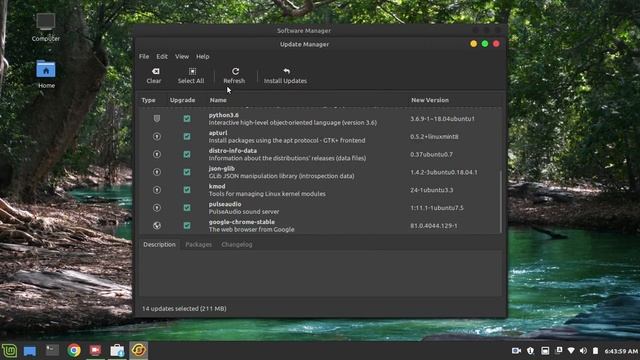Click version 0.37ubuntu0.7 cell
Viewport: 640px width, 360px height.
(431, 154)
